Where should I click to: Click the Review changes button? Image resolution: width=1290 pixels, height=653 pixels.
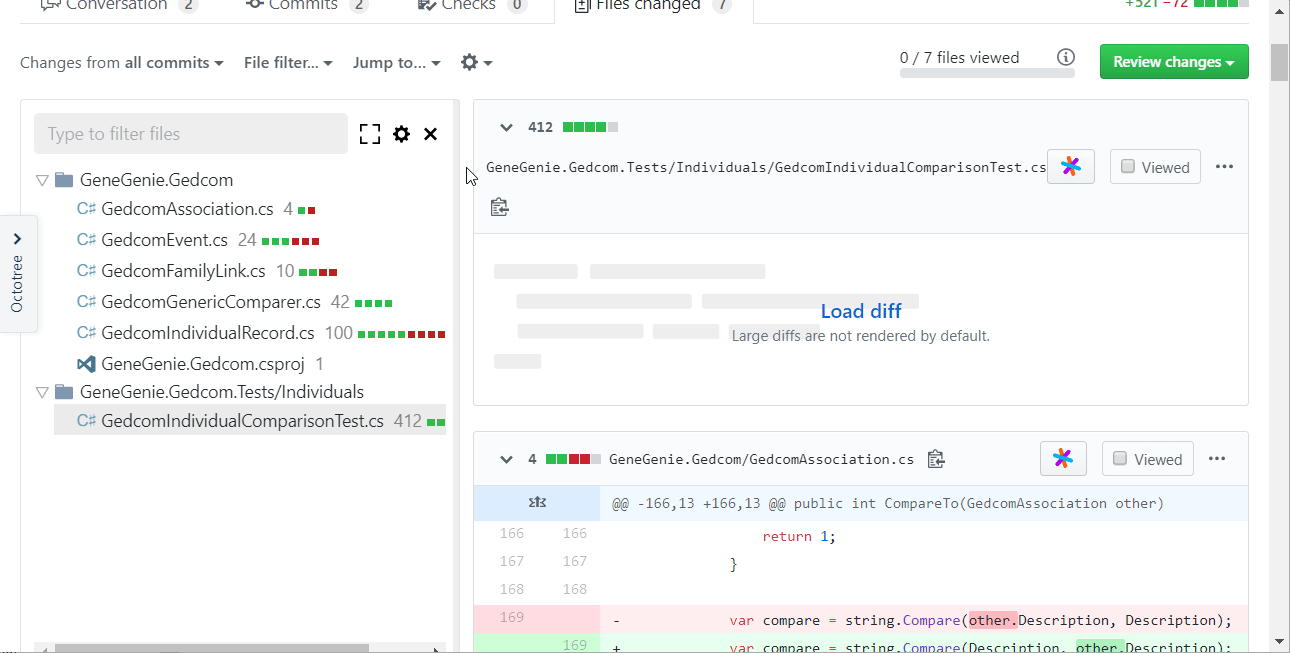tap(1173, 62)
